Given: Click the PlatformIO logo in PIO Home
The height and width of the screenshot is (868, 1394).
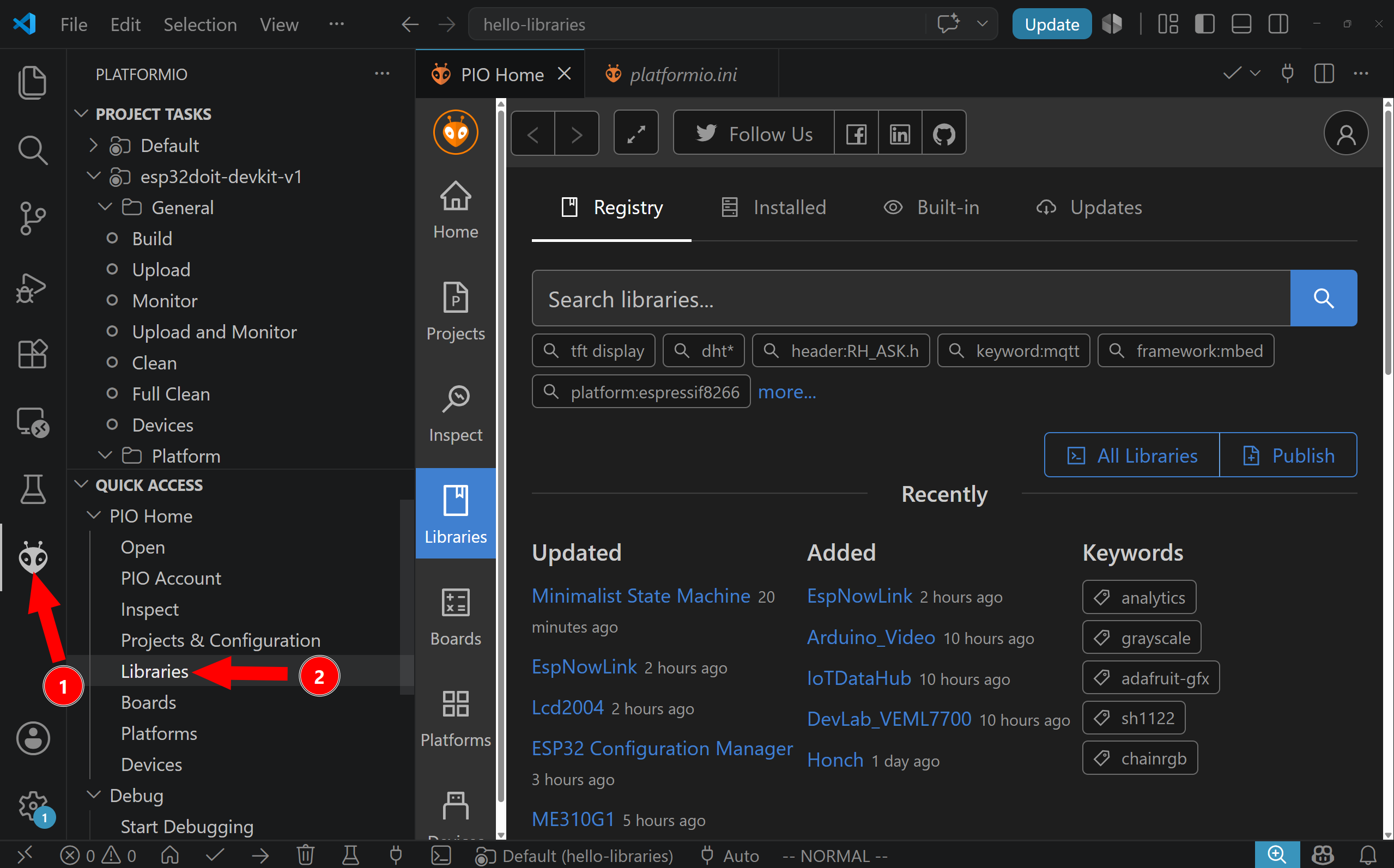Looking at the screenshot, I should tap(456, 132).
